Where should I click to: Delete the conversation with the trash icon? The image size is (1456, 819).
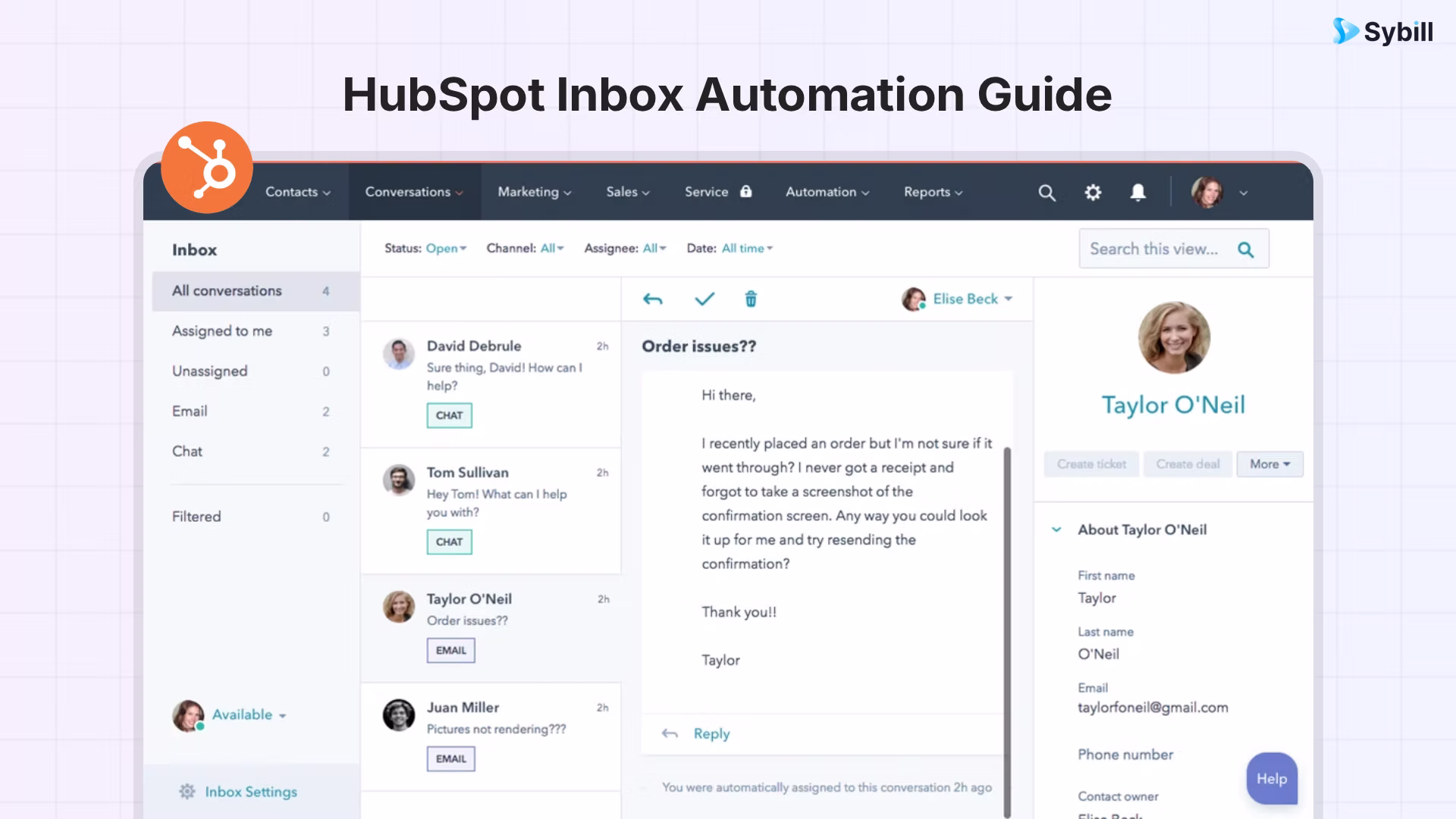751,299
